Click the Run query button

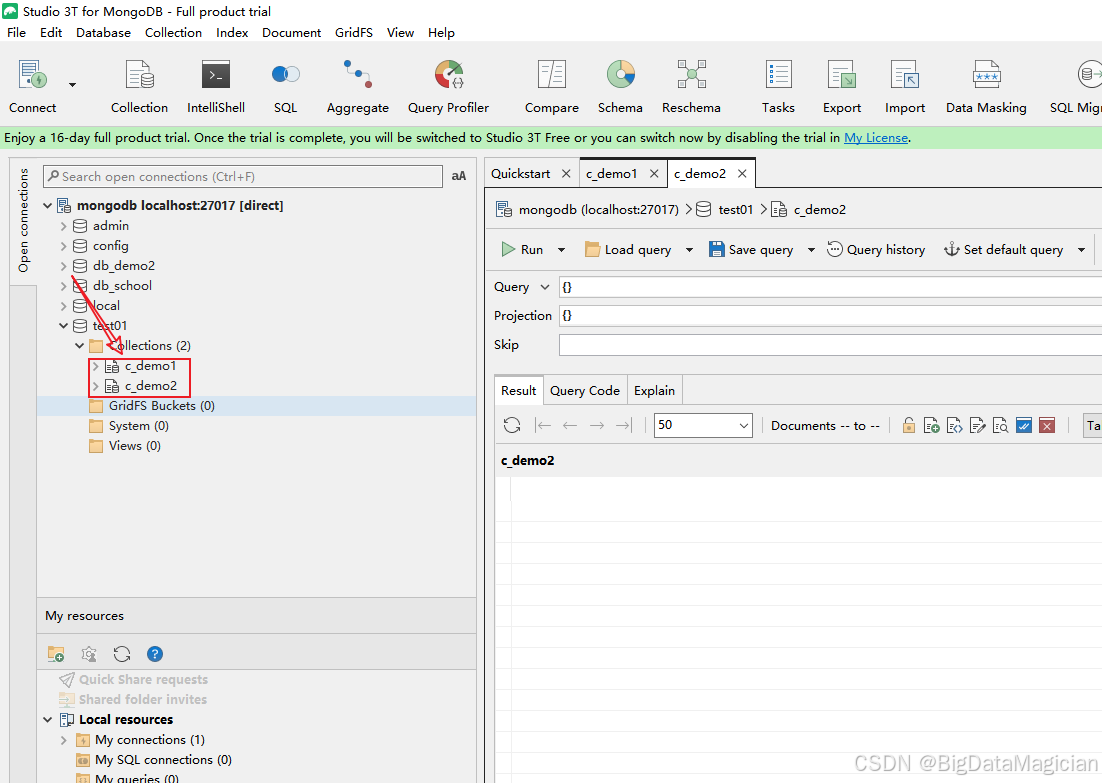pos(522,250)
